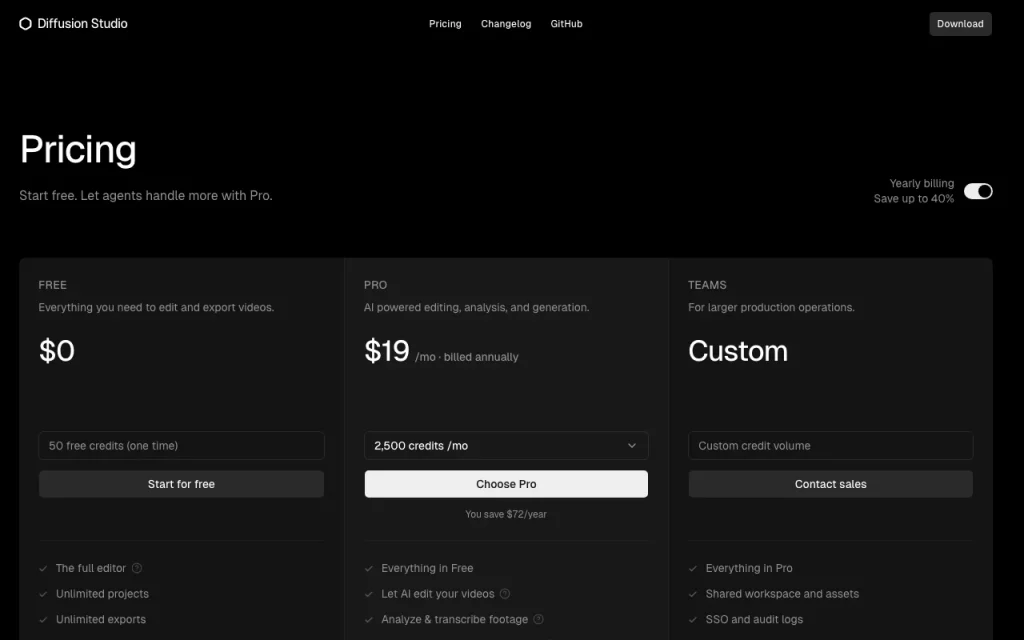The height and width of the screenshot is (640, 1024).
Task: Click the 'SSO and audit logs' feature text
Action: [x=754, y=619]
